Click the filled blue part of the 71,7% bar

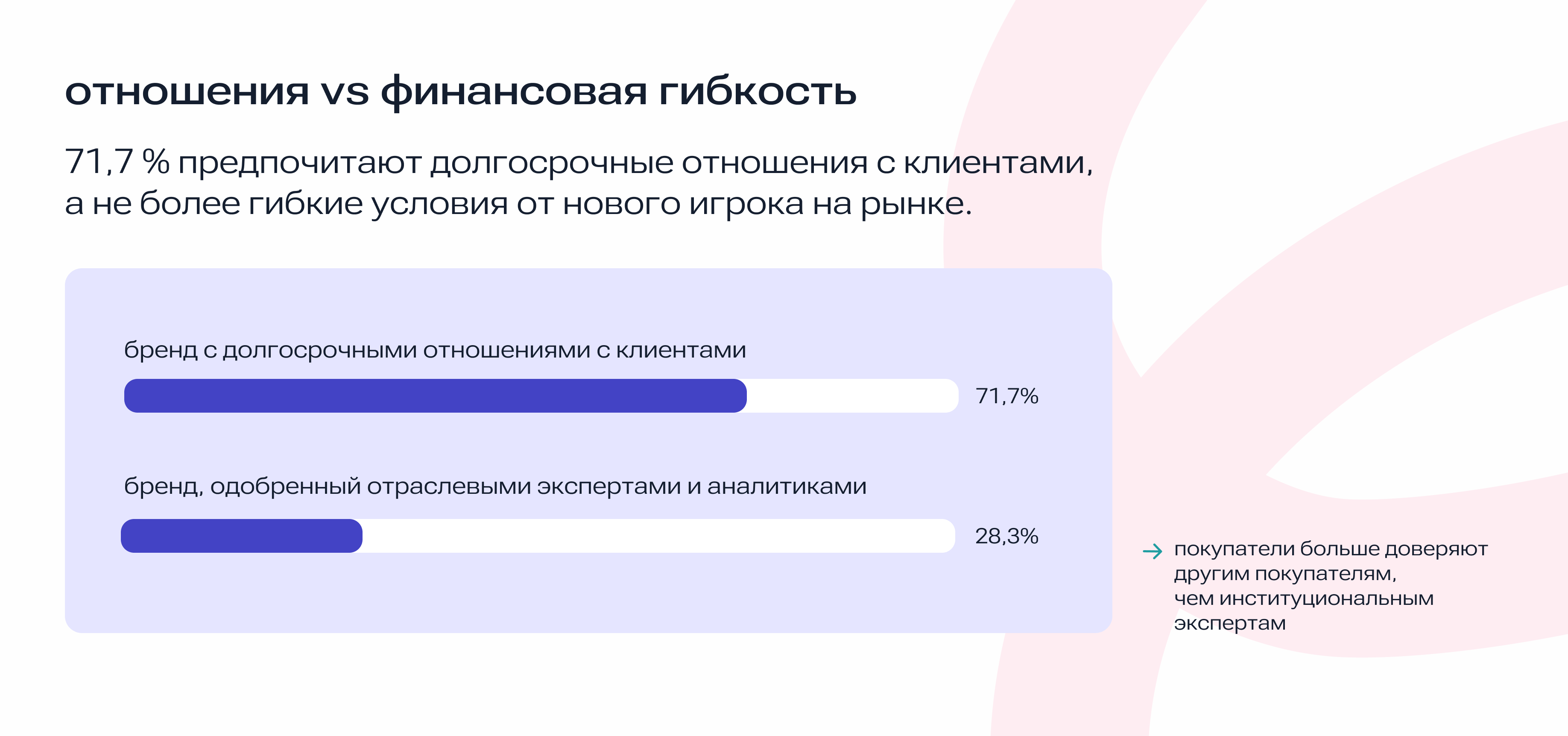(435, 396)
